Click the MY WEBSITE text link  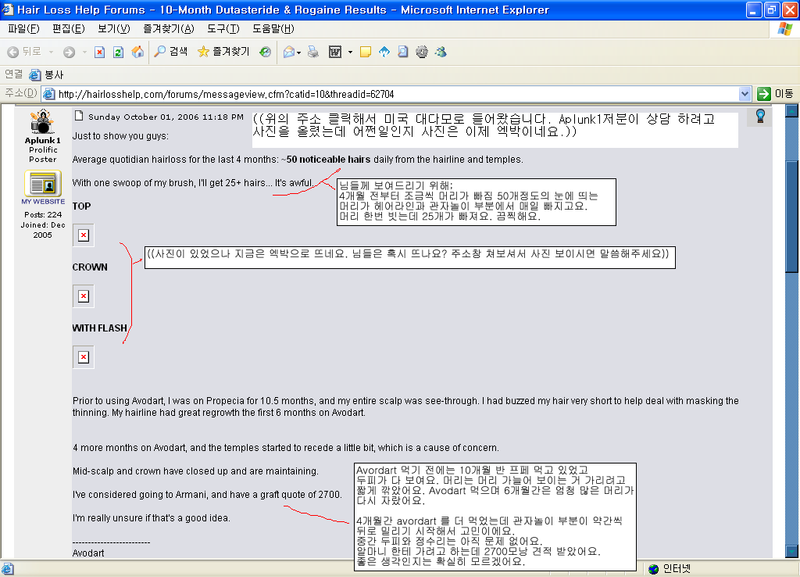[43, 202]
